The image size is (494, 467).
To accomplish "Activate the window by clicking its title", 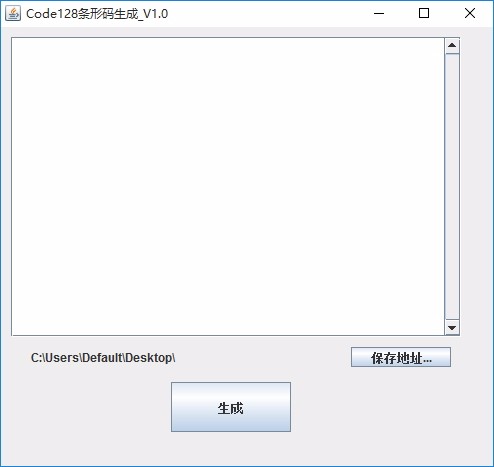I will 97,14.
